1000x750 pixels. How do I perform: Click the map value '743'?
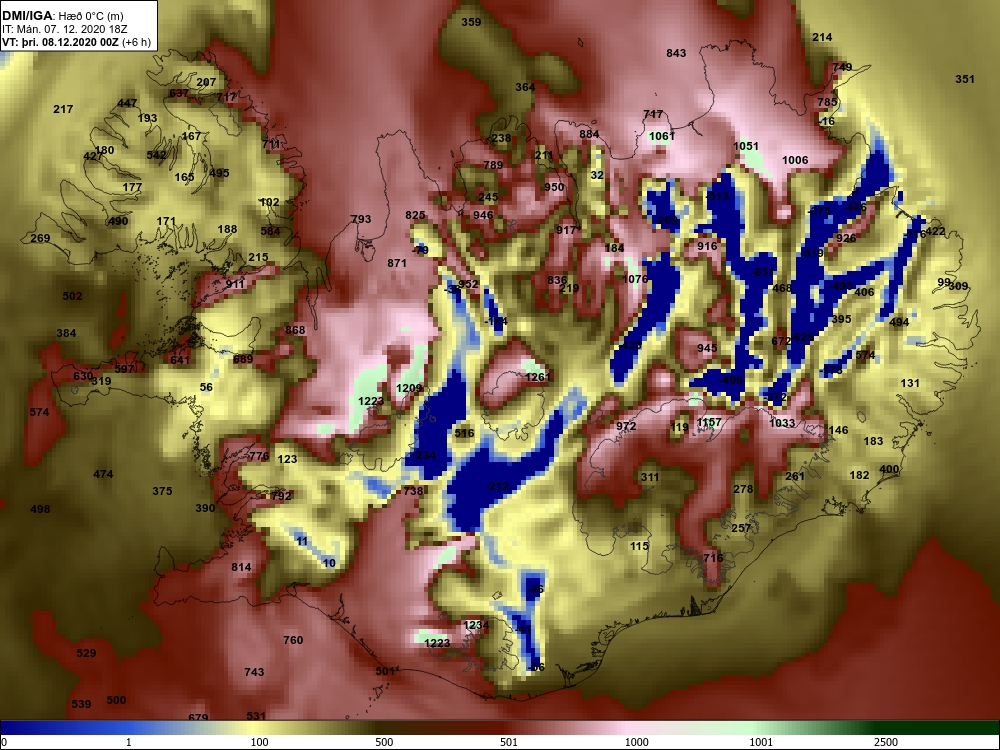(x=254, y=672)
